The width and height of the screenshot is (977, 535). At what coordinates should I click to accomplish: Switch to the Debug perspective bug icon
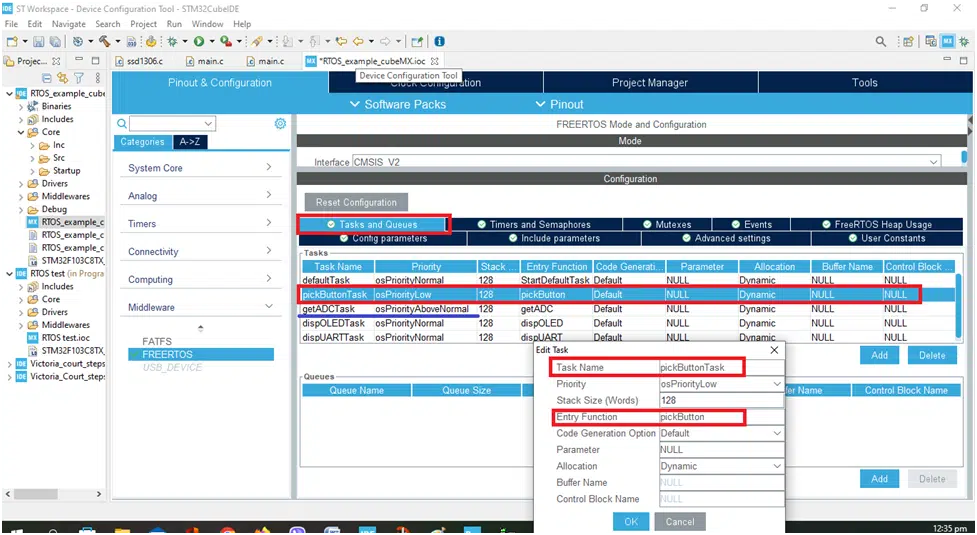964,41
